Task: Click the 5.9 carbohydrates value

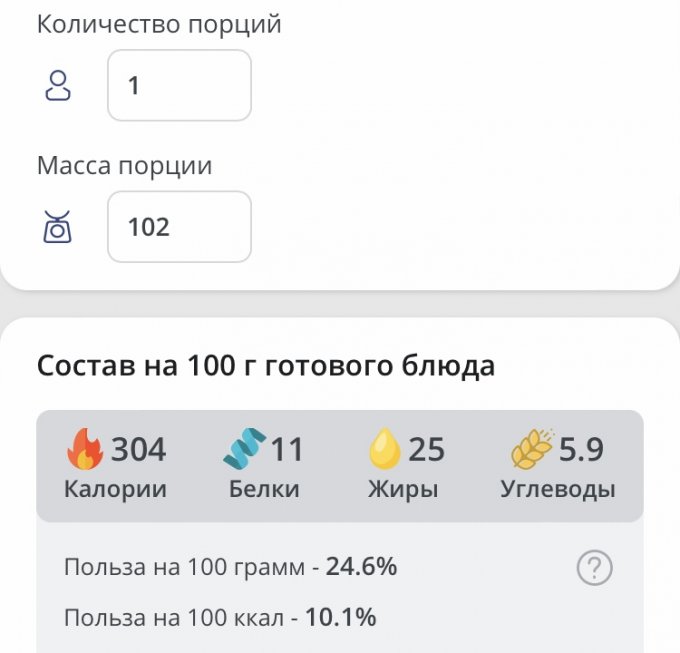Action: coord(581,449)
